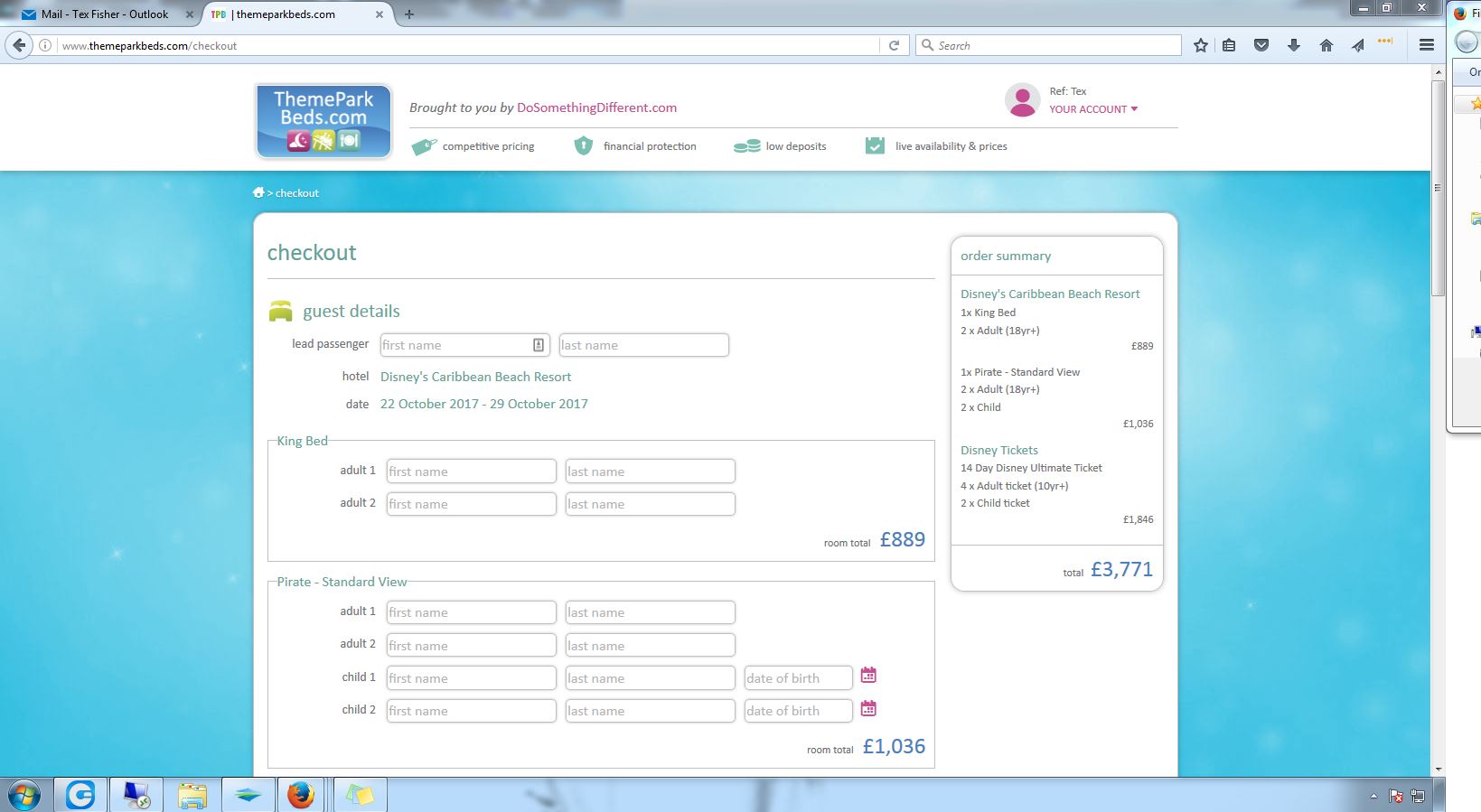Viewport: 1481px width, 812px height.
Task: Click the Disney's Caribbean Beach Resort hotel link
Action: click(475, 377)
